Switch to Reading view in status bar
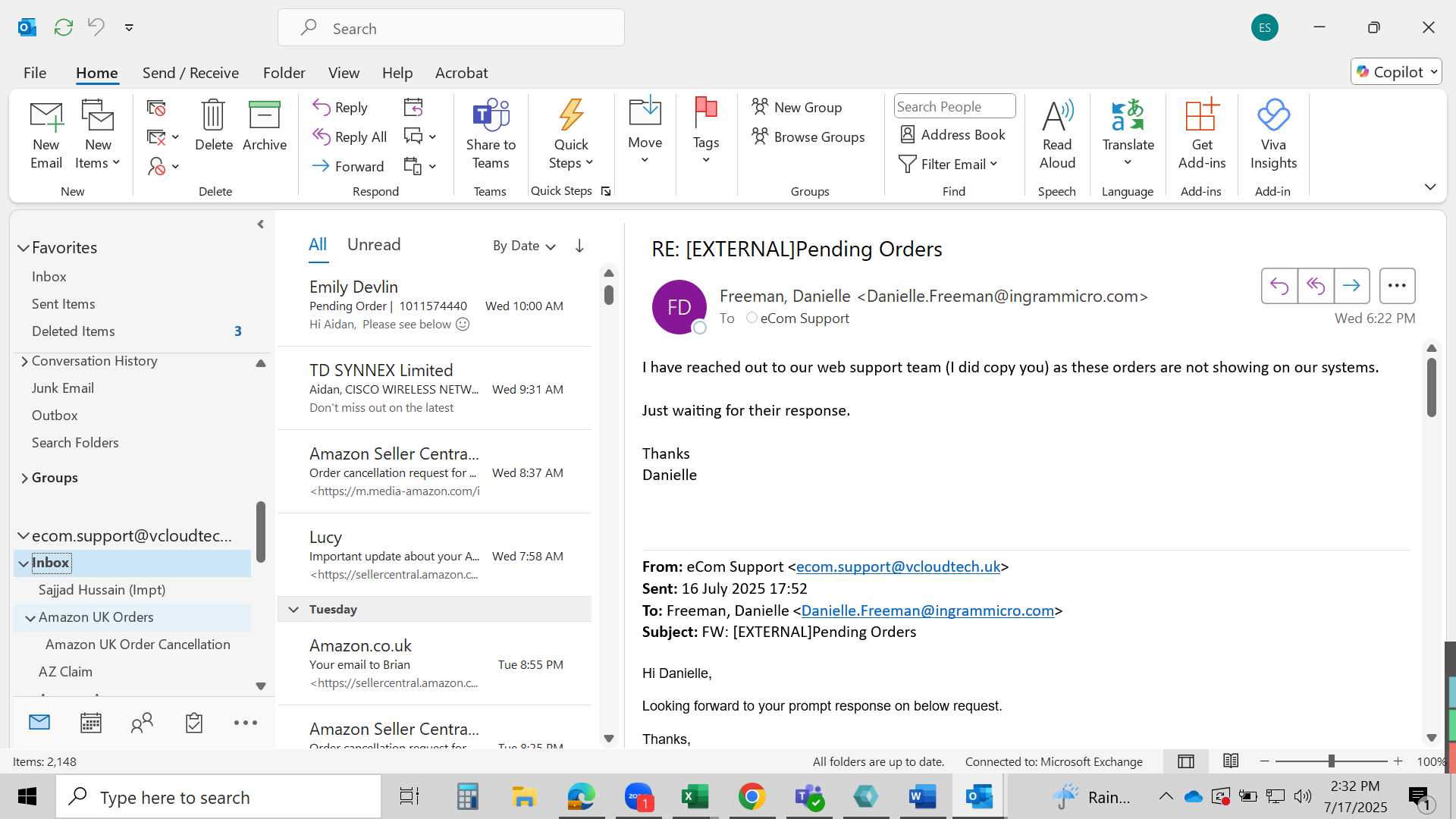 [1231, 761]
